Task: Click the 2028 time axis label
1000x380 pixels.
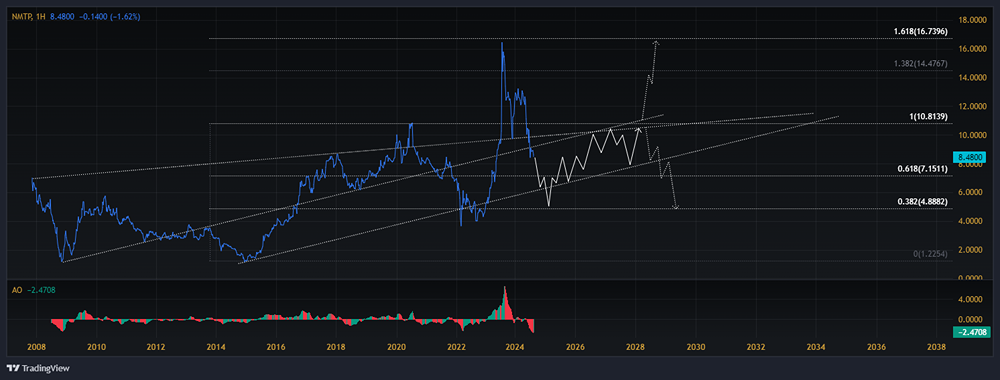Action: coord(635,347)
